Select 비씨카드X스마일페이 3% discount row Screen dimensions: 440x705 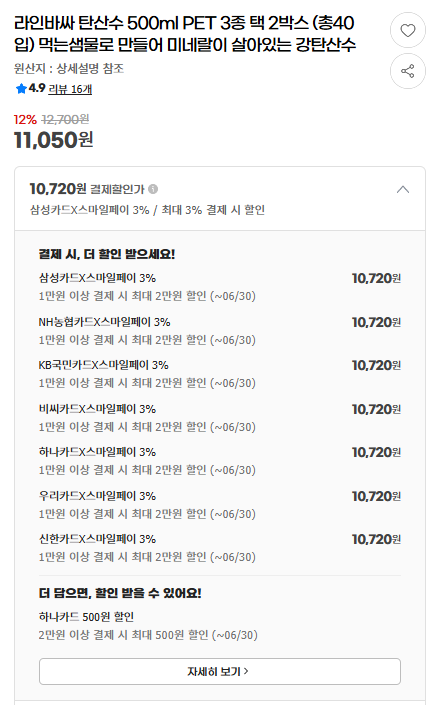220,418
